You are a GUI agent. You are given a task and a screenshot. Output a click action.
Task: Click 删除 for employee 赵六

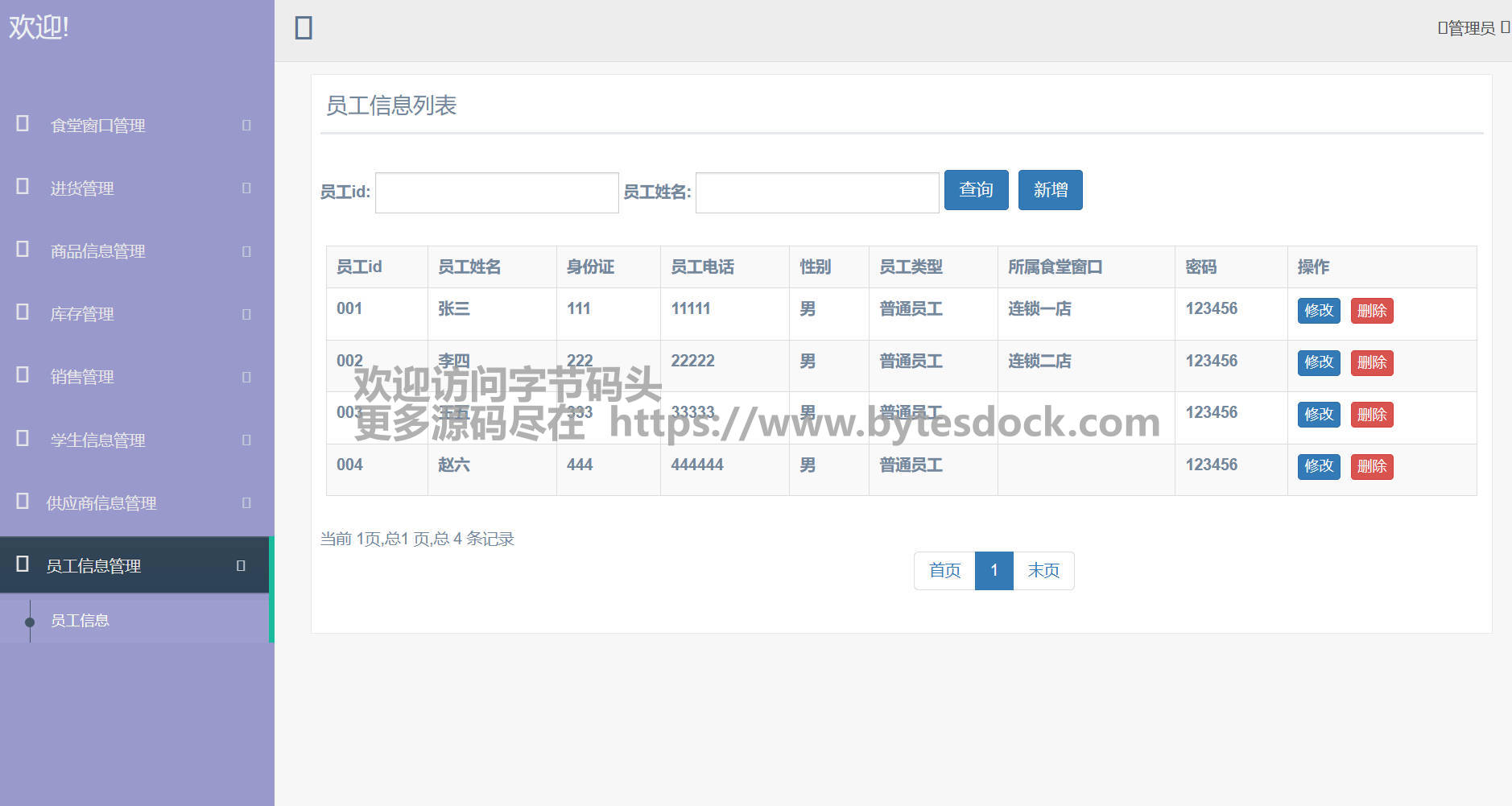point(1371,466)
